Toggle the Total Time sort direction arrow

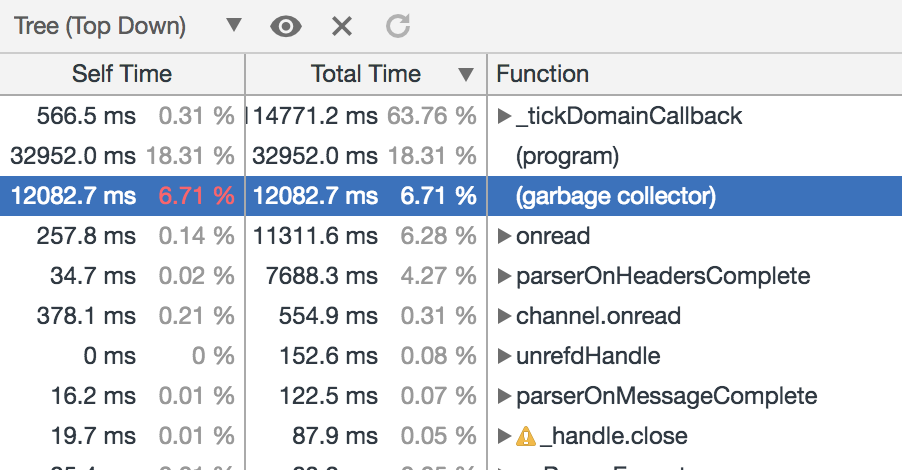(465, 74)
